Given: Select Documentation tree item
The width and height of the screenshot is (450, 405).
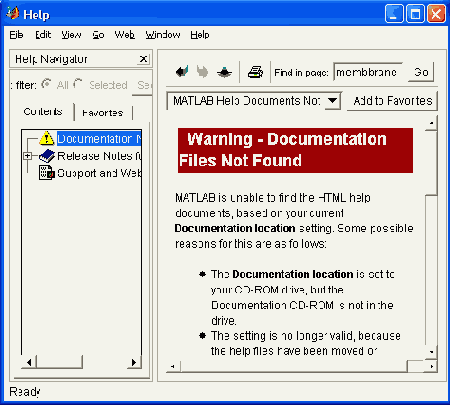Looking at the screenshot, I should tap(99, 139).
